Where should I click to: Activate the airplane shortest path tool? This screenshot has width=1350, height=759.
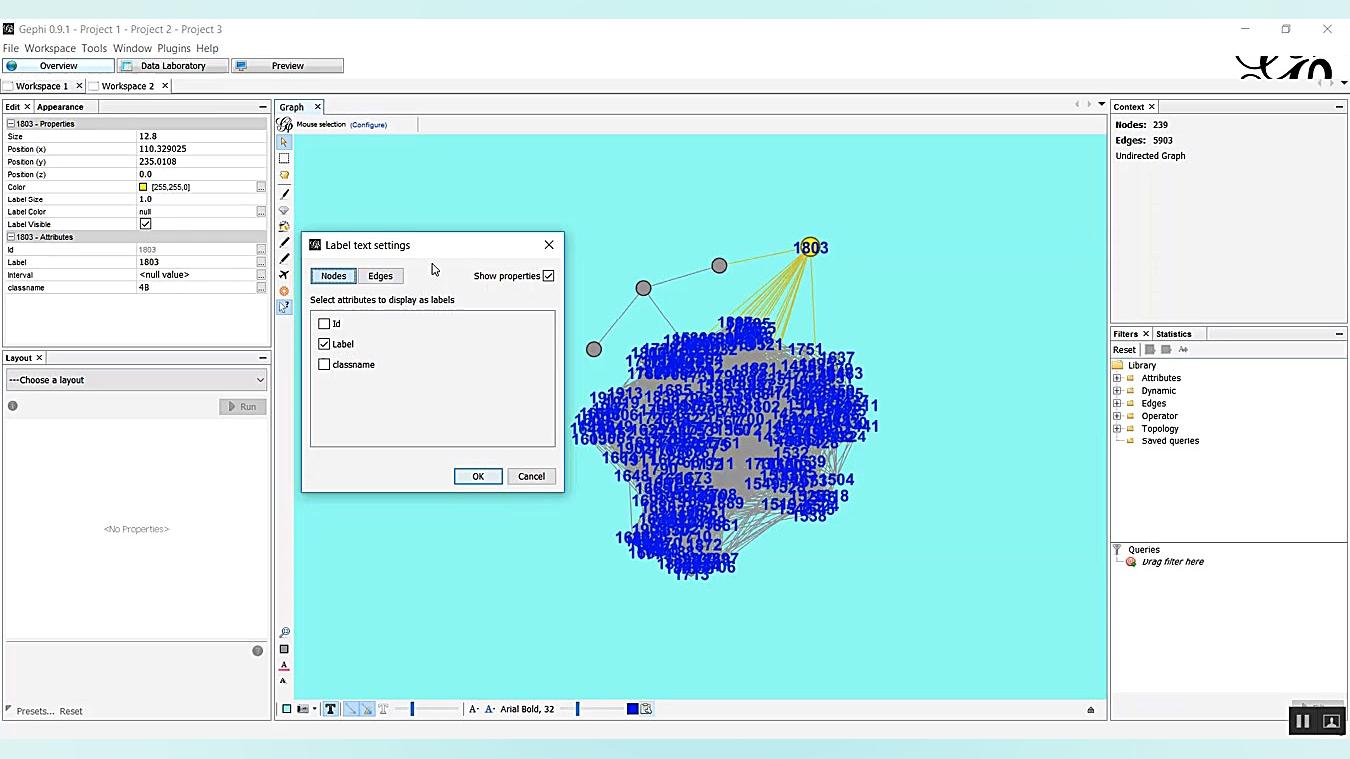284,275
